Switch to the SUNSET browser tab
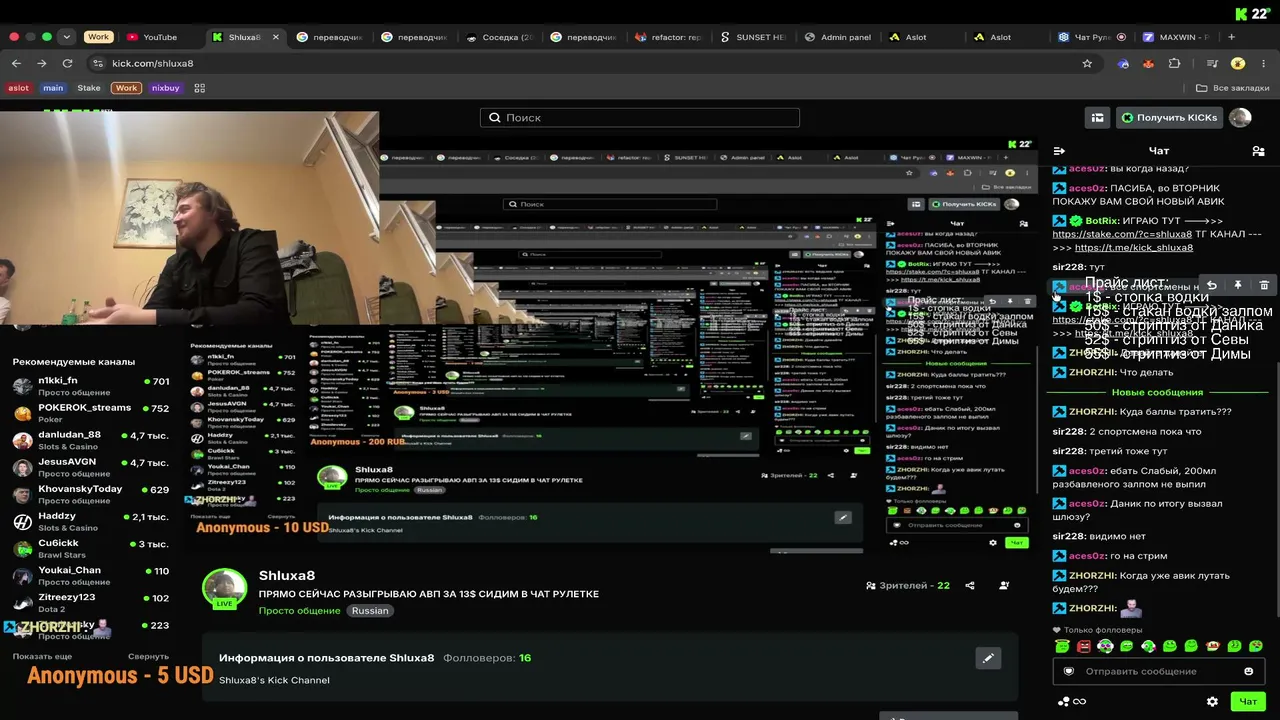Screen dimensions: 1280x720 coord(752,37)
